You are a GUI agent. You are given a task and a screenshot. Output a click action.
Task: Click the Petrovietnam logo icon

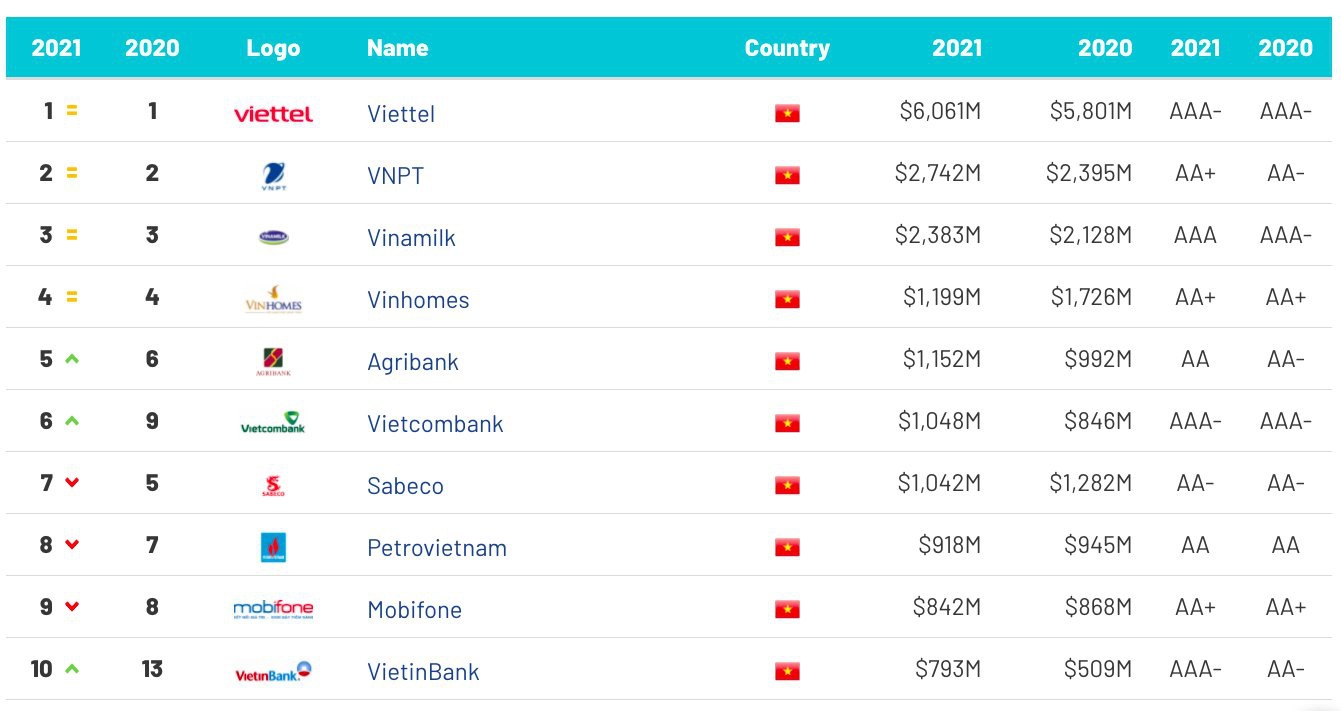[273, 547]
